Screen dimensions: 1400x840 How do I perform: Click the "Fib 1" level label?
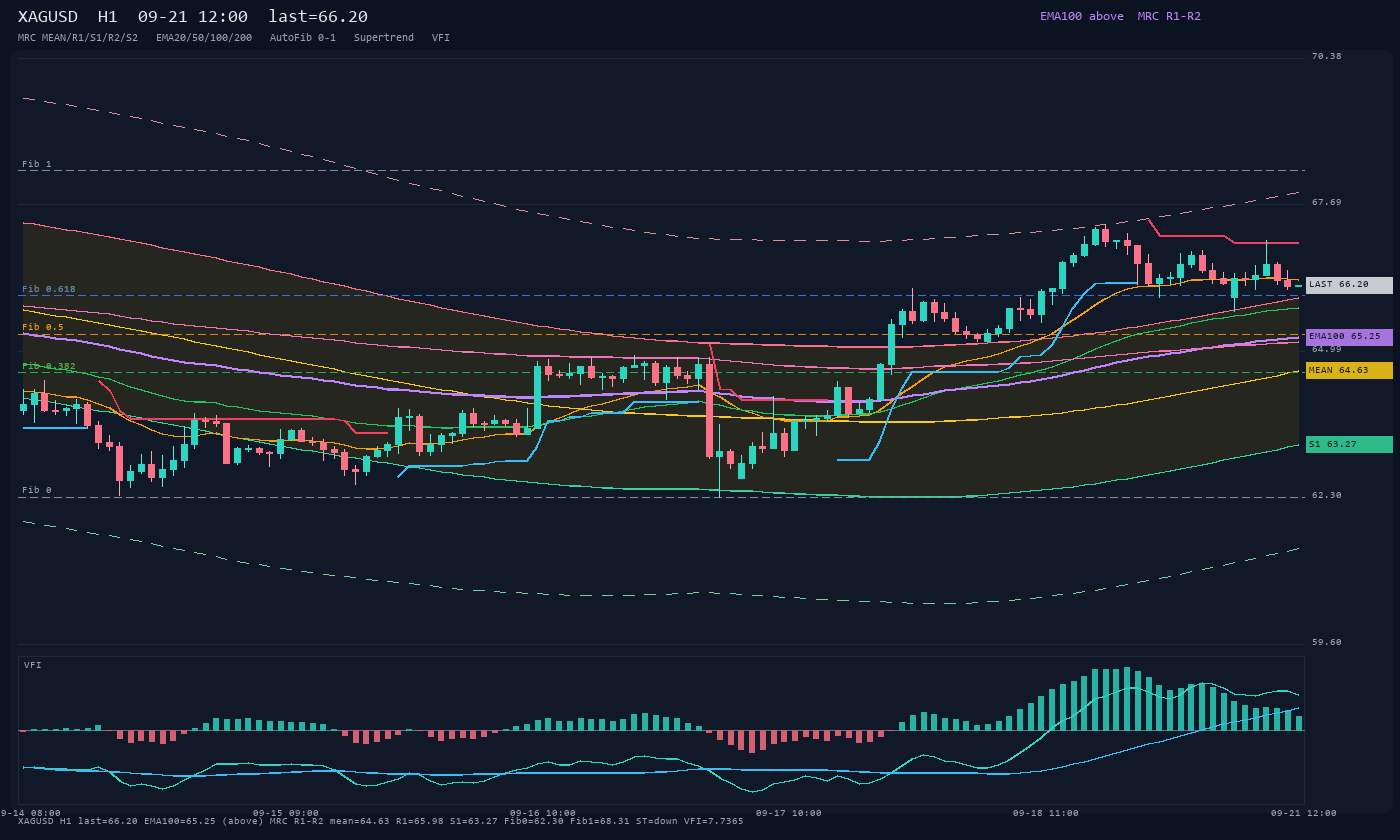[37, 164]
